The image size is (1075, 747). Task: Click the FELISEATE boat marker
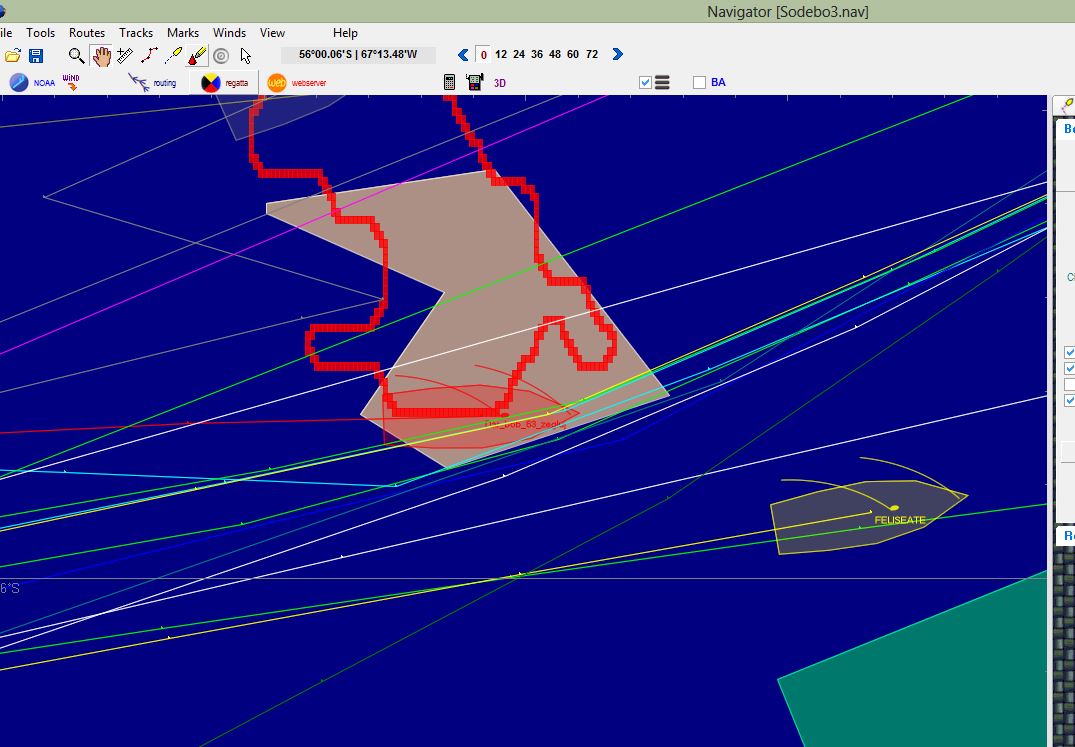[894, 508]
